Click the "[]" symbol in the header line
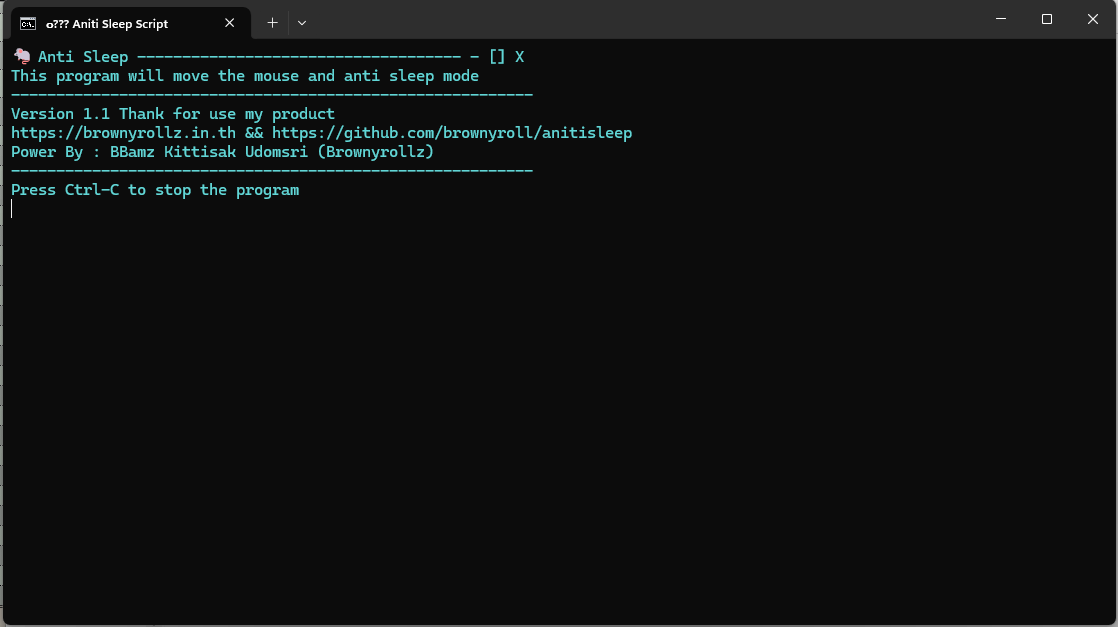Image resolution: width=1118 pixels, height=627 pixels. click(497, 57)
